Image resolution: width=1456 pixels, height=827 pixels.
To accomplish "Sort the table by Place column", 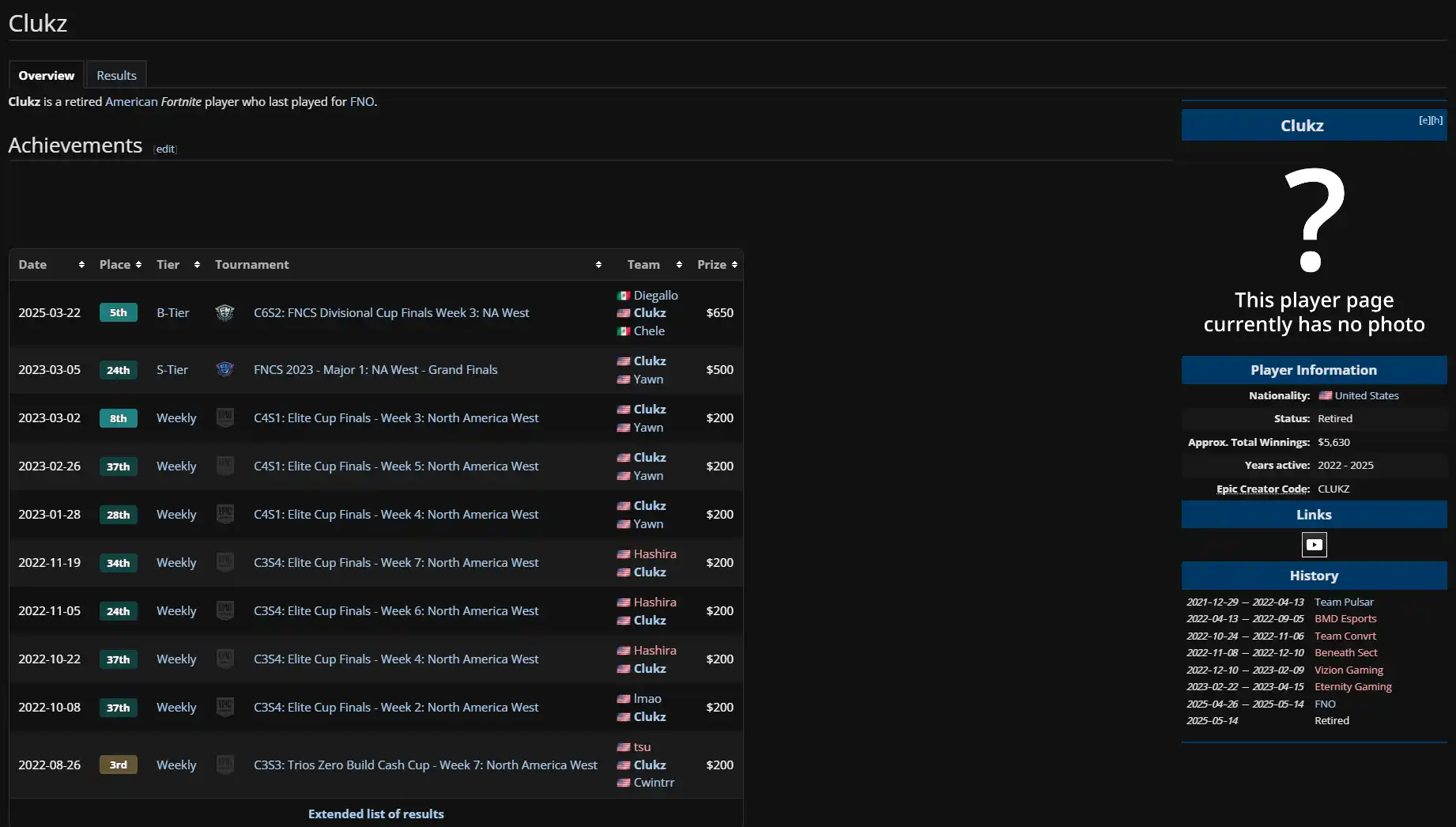I will (120, 265).
